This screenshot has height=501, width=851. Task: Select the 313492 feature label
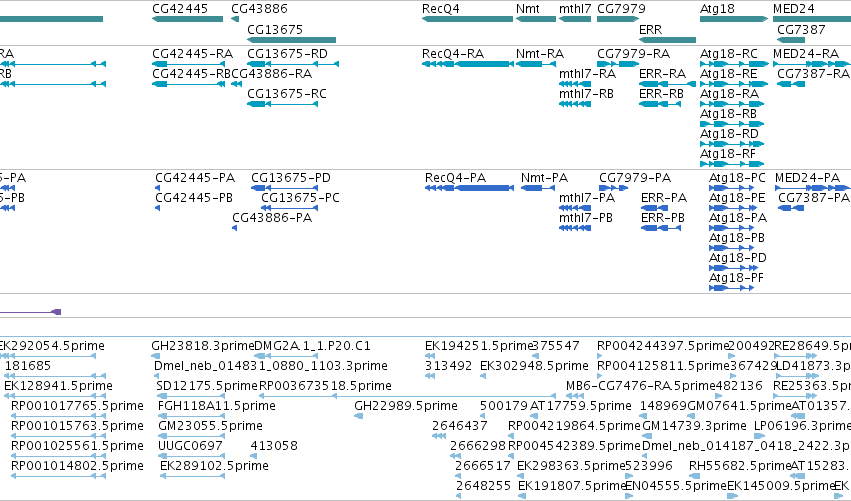[x=448, y=365]
